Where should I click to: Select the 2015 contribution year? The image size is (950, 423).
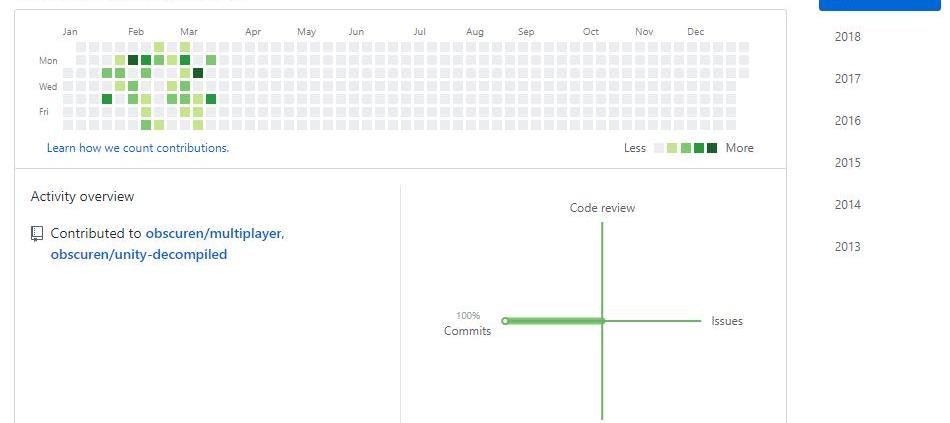(x=848, y=162)
